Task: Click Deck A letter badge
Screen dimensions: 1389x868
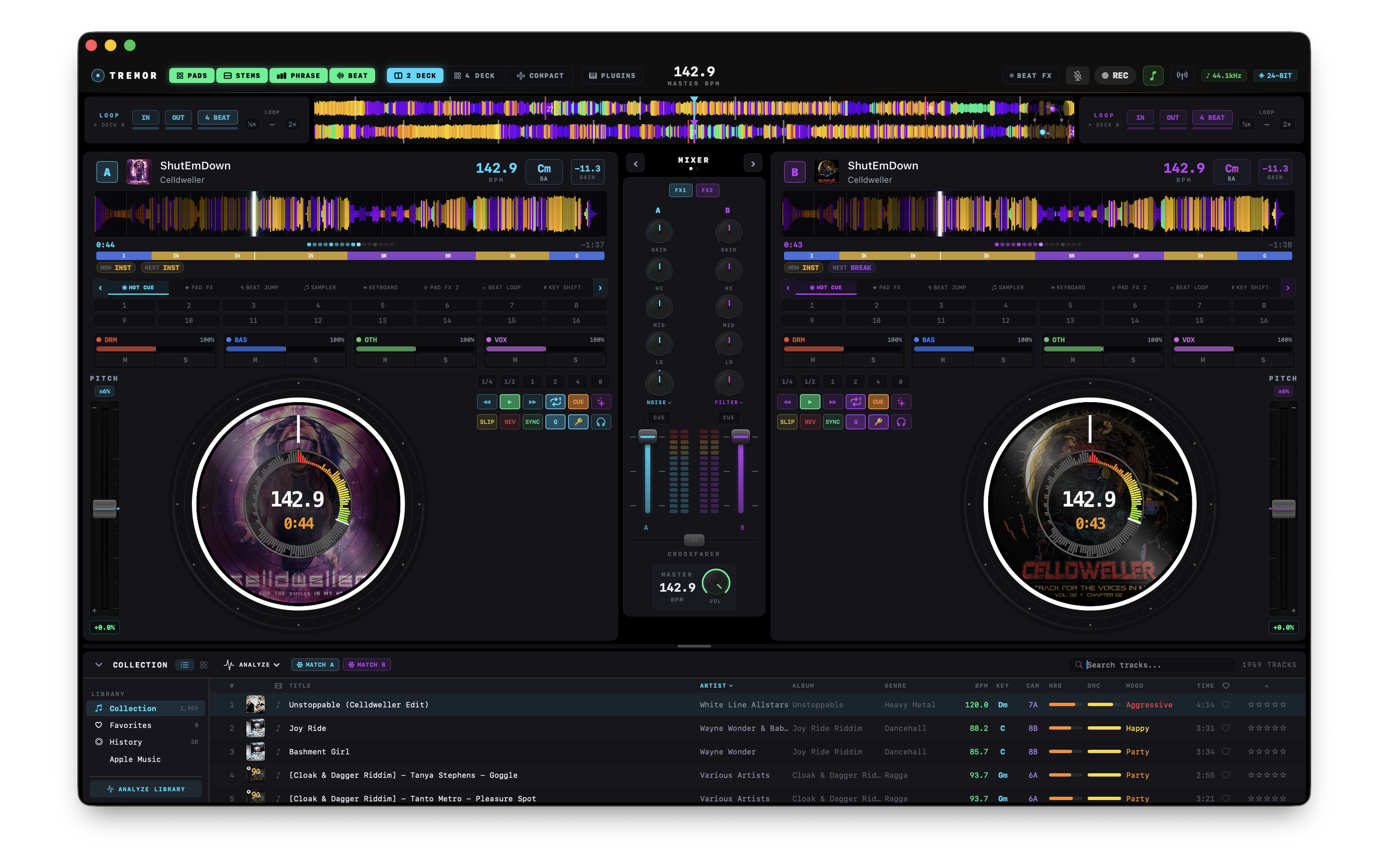Action: pos(107,172)
